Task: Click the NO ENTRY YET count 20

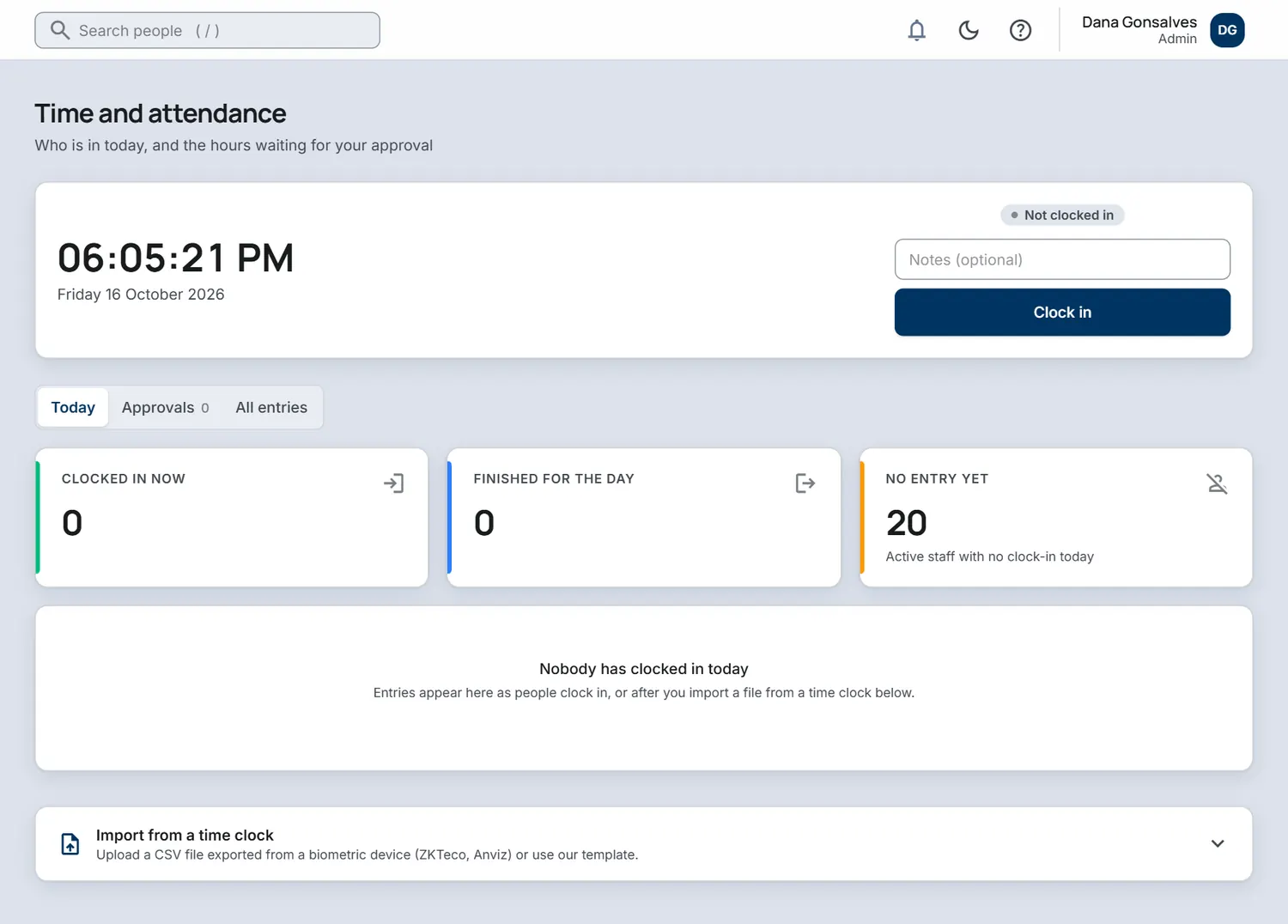Action: tap(907, 523)
